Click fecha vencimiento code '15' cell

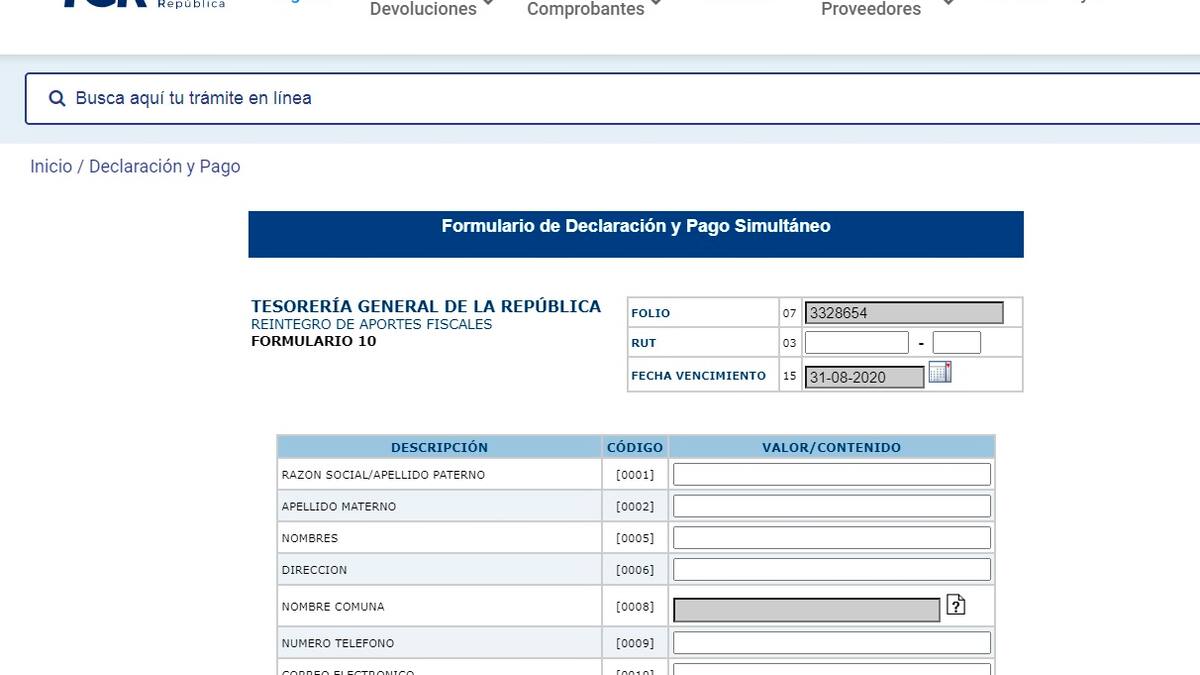click(790, 376)
